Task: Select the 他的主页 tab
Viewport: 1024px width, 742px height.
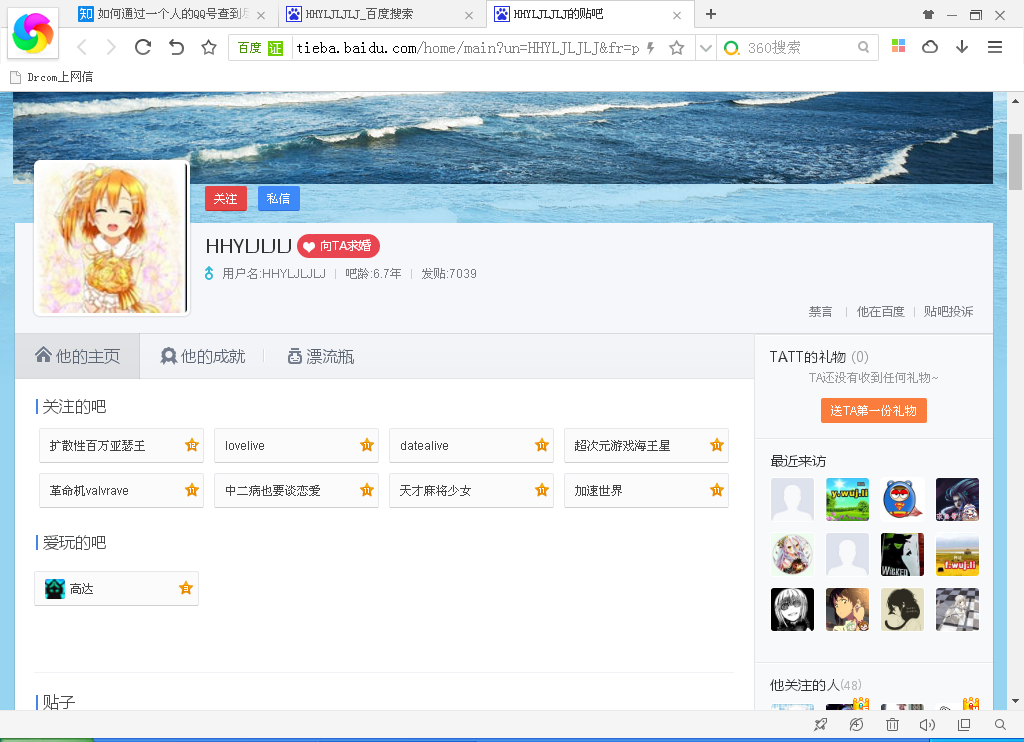Action: [x=78, y=356]
